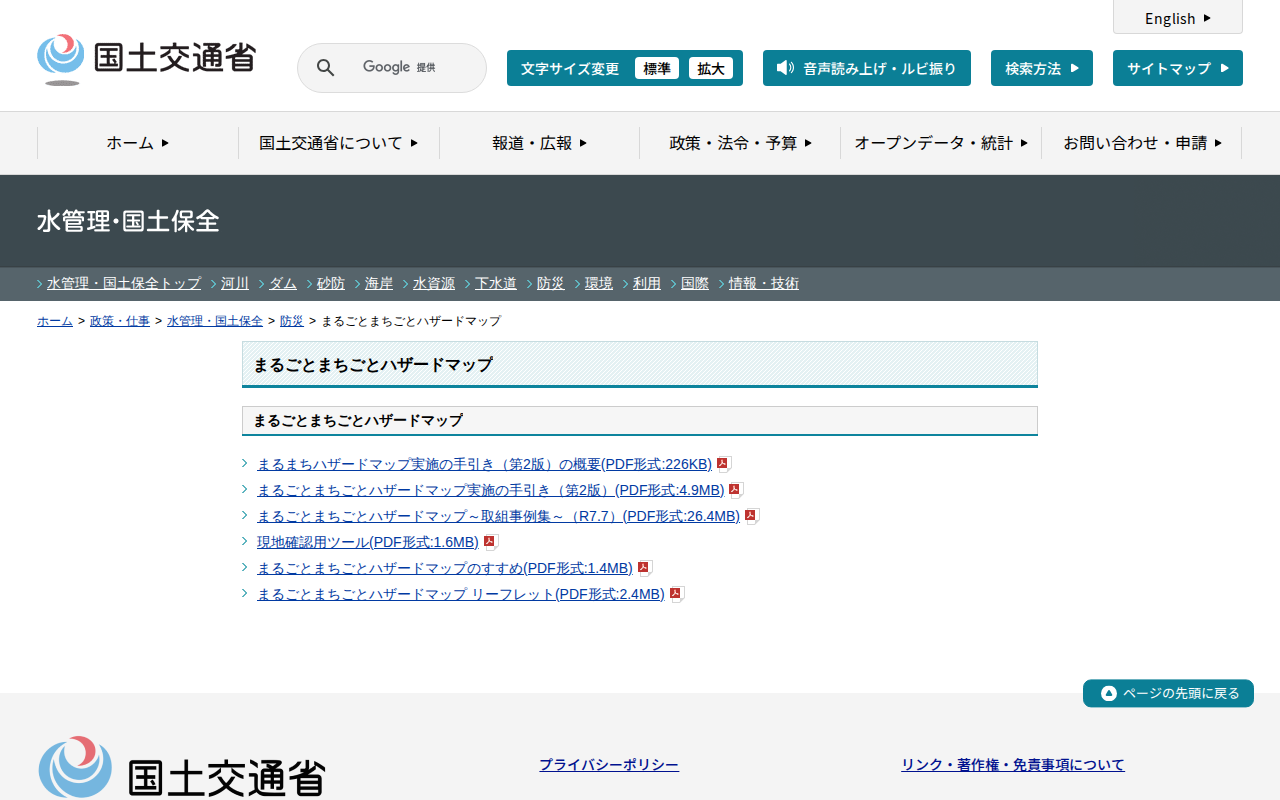Expand the 政策・法令・予算 menu
The image size is (1280, 800).
[740, 143]
